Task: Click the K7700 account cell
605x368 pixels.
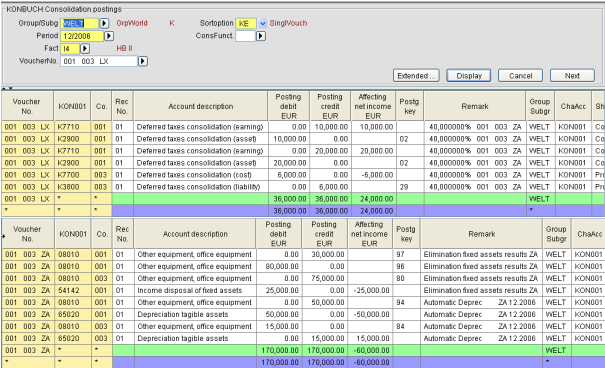Action: point(72,175)
